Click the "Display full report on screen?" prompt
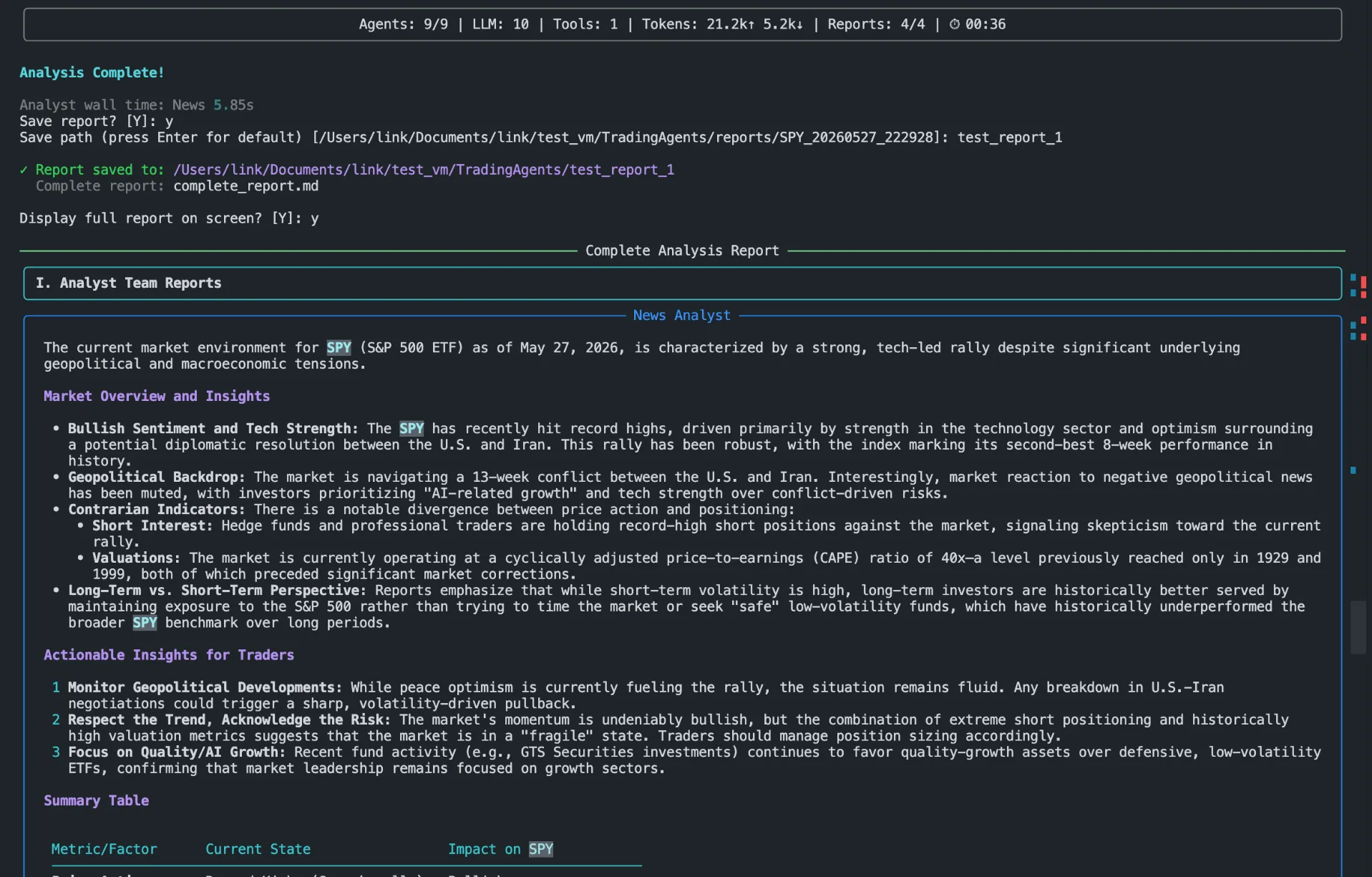The height and width of the screenshot is (877, 1372). [x=141, y=218]
